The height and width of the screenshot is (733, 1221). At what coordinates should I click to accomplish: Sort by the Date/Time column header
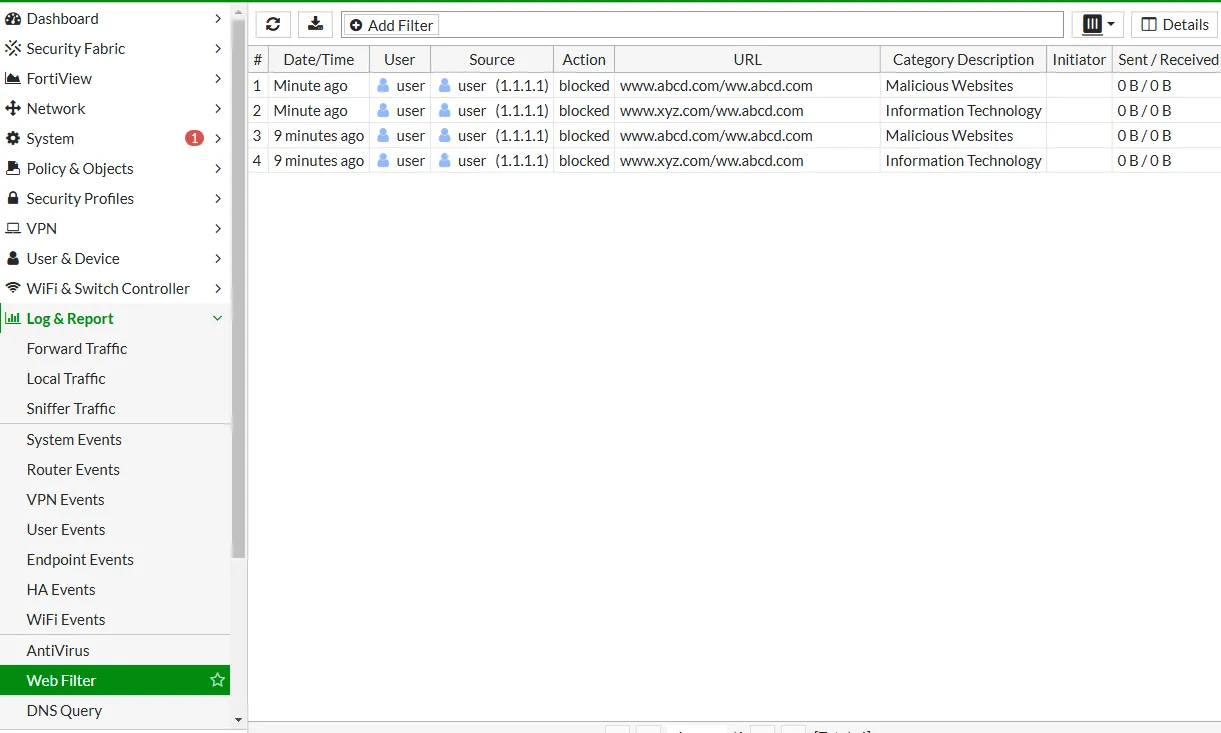[318, 60]
